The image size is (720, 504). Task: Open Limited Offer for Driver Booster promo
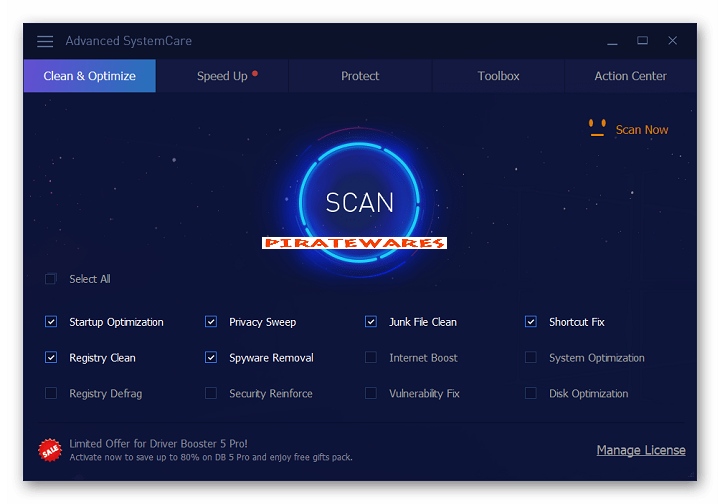click(158, 443)
